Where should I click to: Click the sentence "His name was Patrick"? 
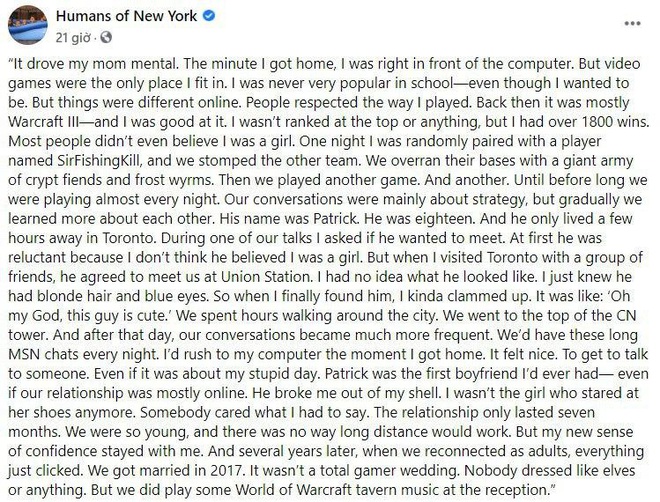(x=290, y=219)
